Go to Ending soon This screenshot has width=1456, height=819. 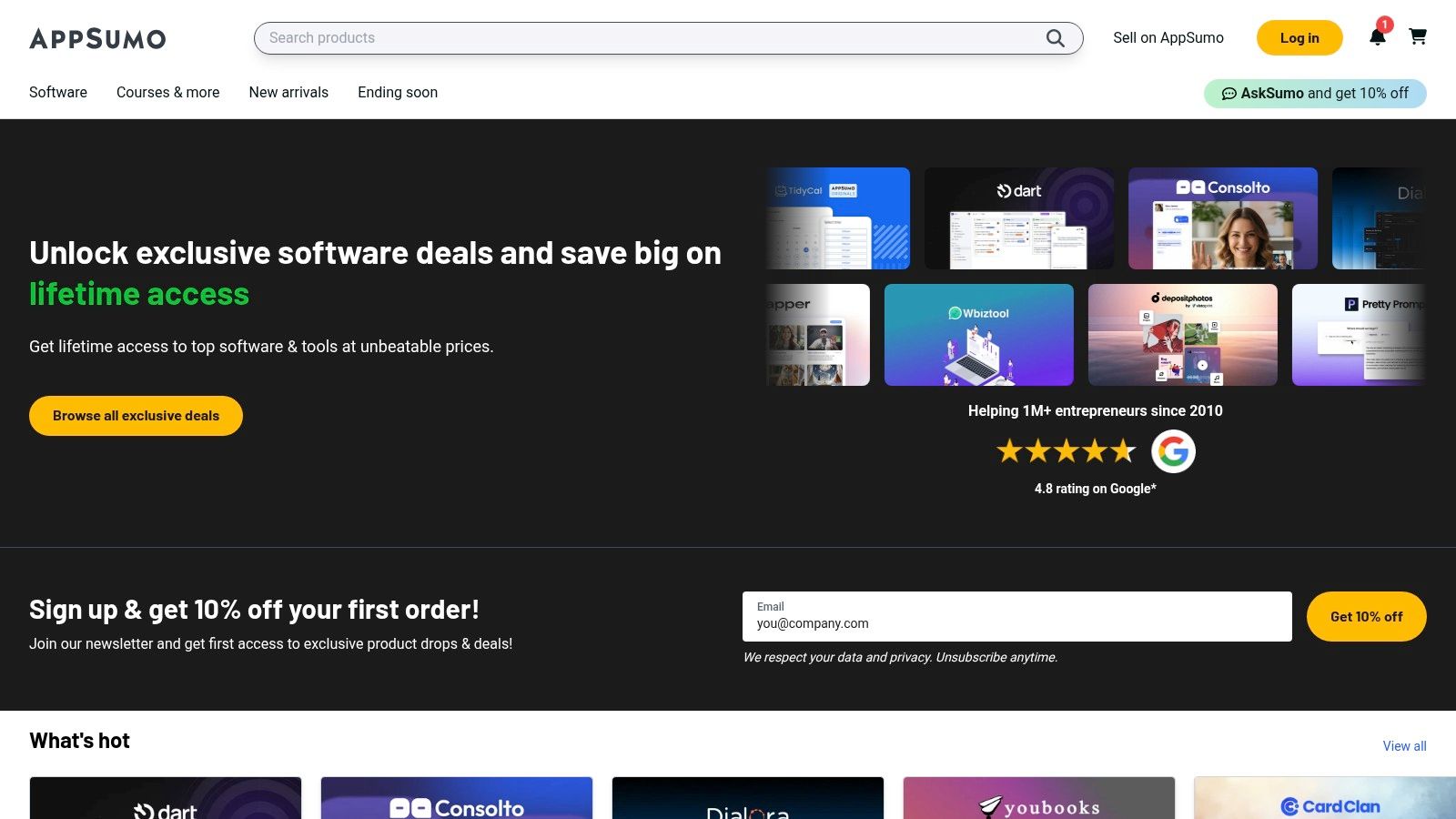pyautogui.click(x=397, y=92)
